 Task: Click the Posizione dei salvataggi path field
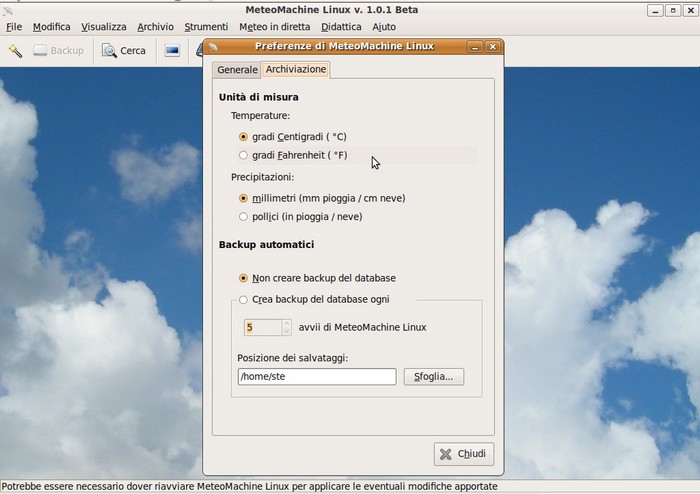click(317, 377)
